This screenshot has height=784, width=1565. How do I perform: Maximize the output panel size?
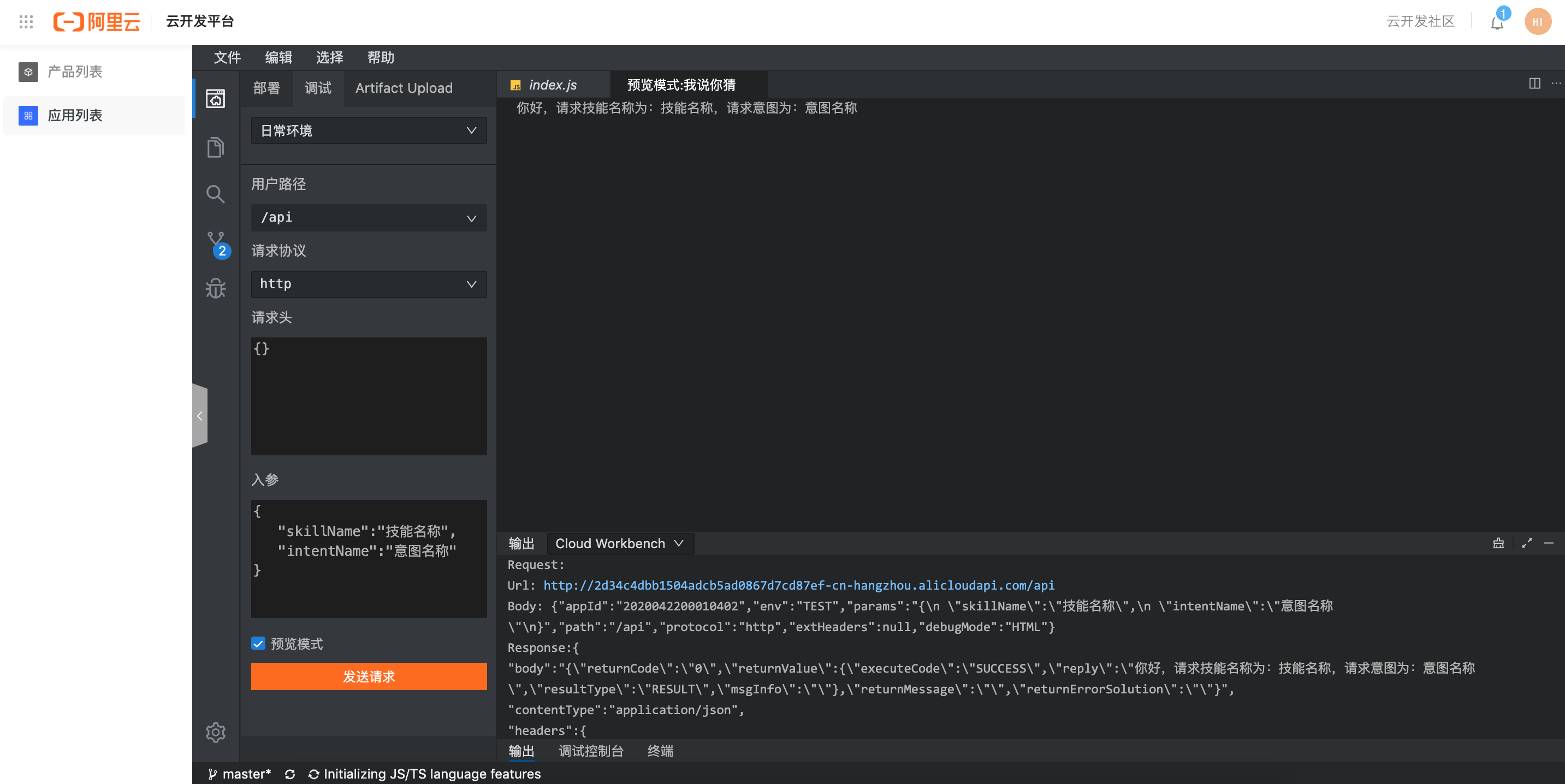(1527, 544)
